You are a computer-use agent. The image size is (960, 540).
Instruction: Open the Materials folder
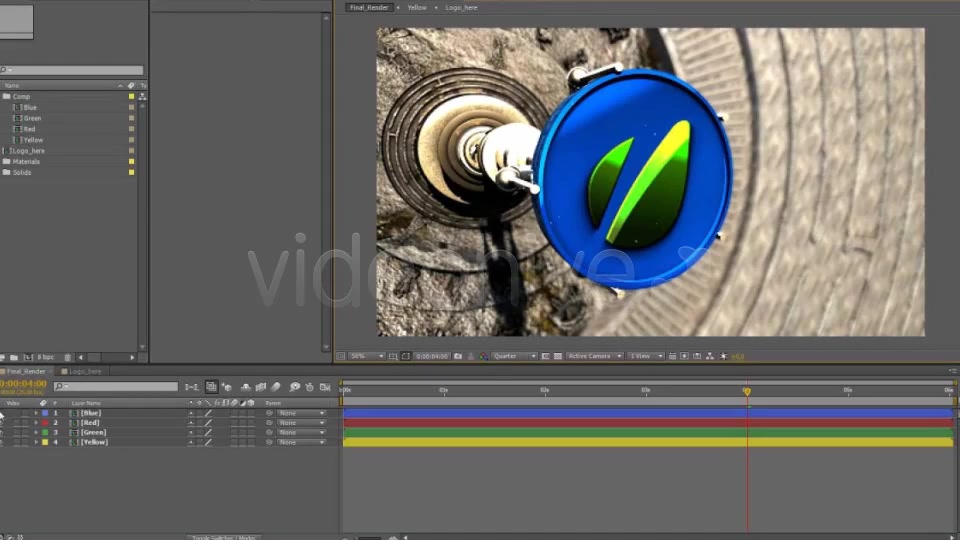(x=21, y=162)
